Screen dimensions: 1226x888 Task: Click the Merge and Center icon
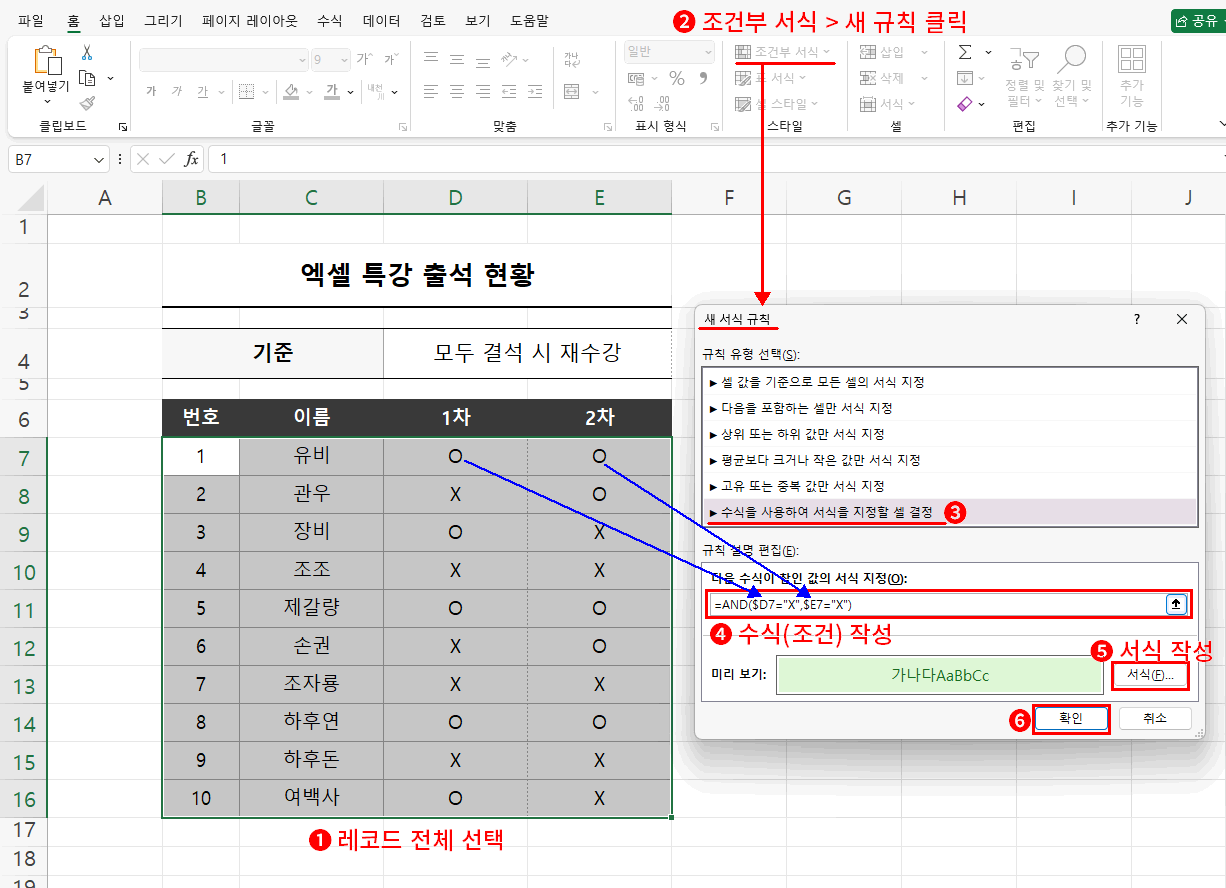[572, 91]
